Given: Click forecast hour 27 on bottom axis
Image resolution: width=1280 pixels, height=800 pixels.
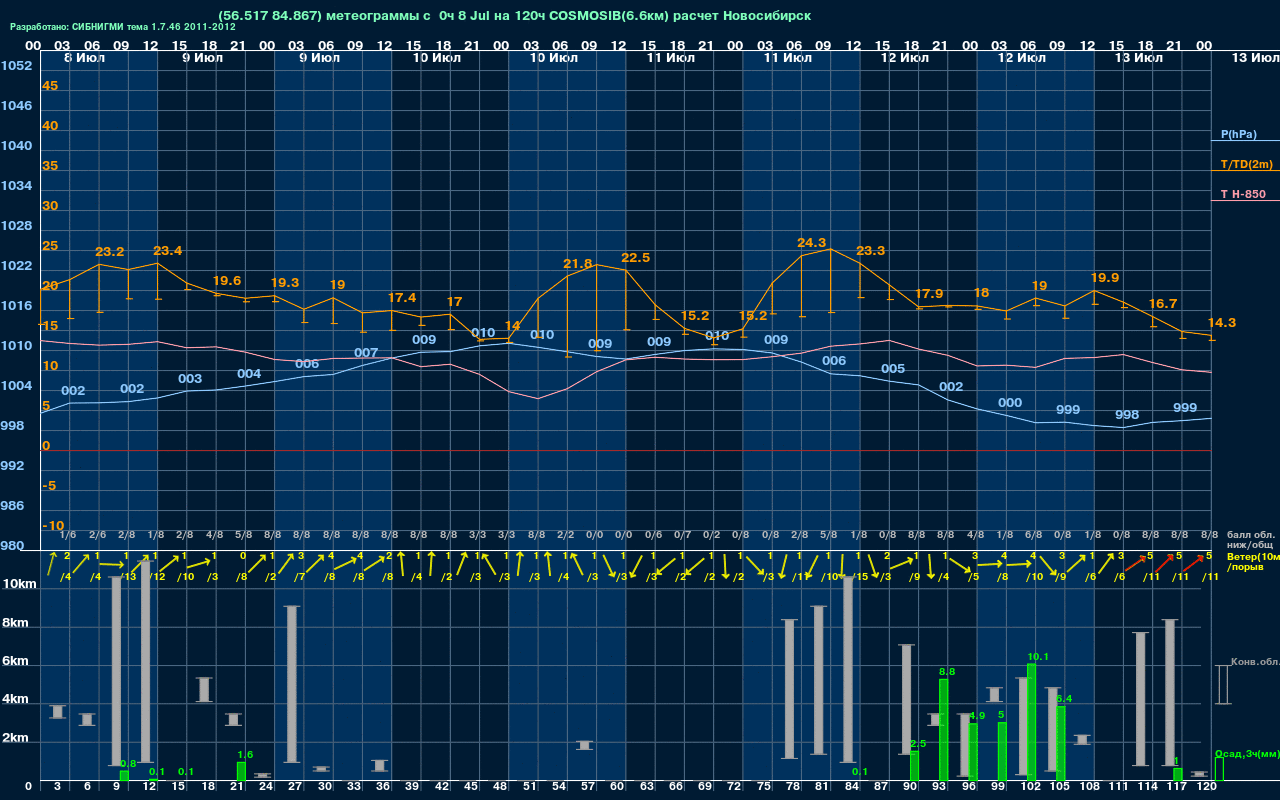Looking at the screenshot, I should [296, 788].
